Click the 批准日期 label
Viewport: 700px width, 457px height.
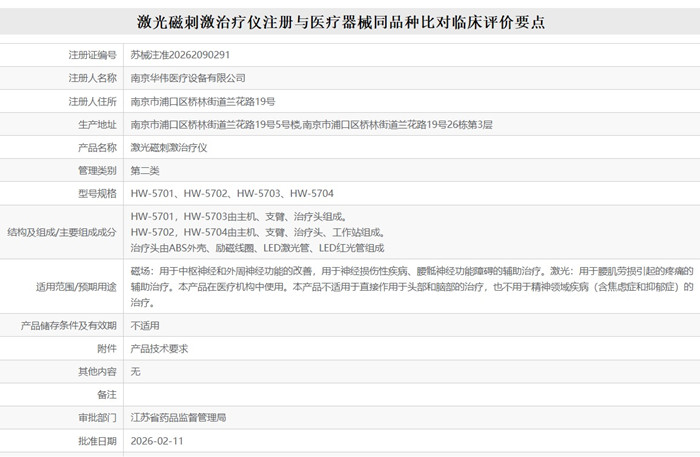97,441
